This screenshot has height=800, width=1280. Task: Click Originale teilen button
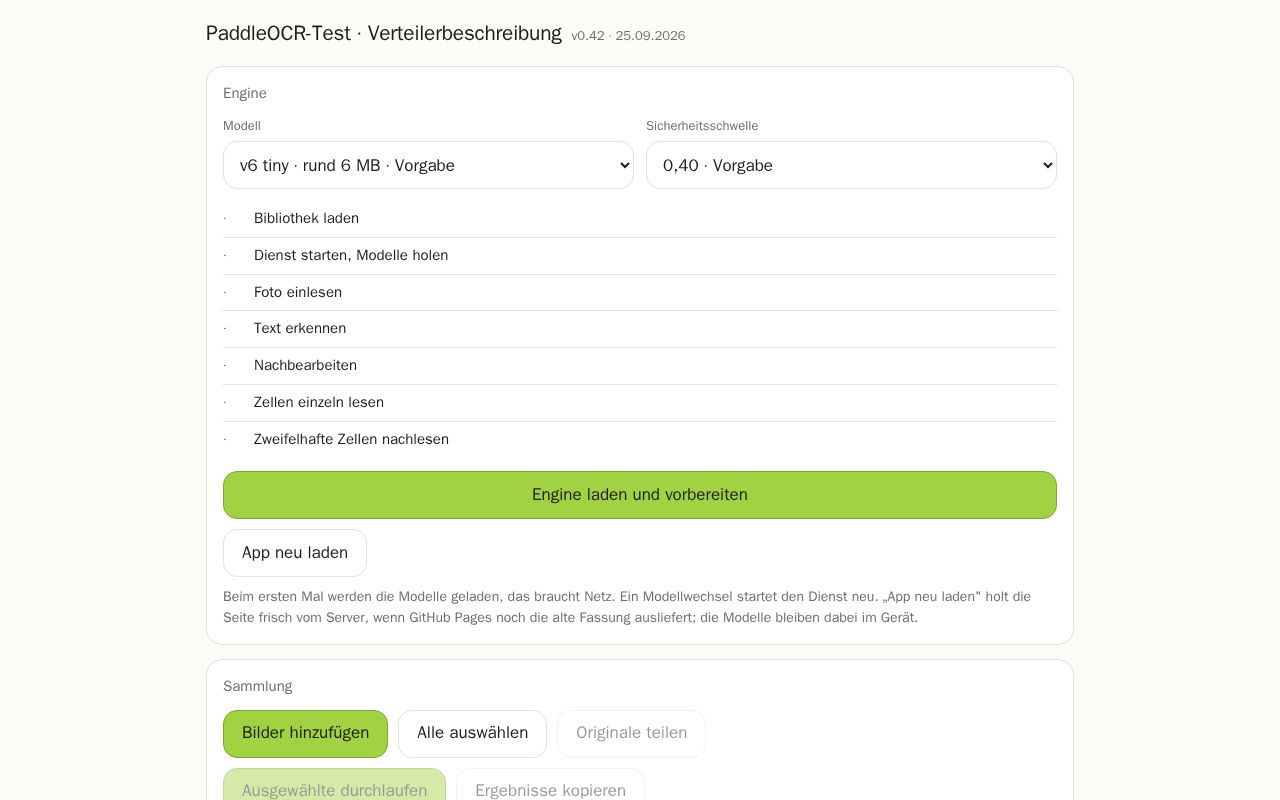pyautogui.click(x=631, y=734)
